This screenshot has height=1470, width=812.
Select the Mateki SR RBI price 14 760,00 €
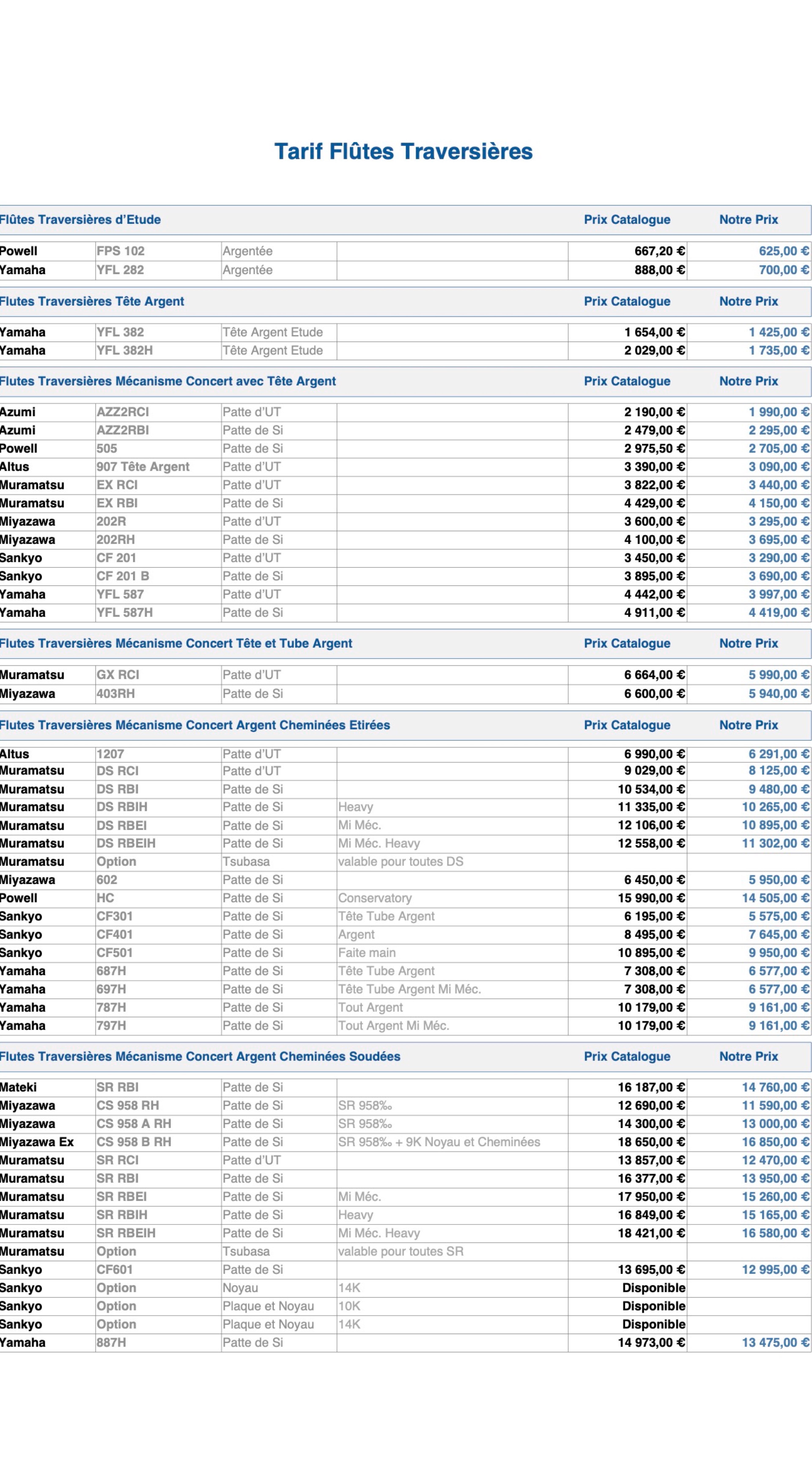click(x=775, y=1088)
